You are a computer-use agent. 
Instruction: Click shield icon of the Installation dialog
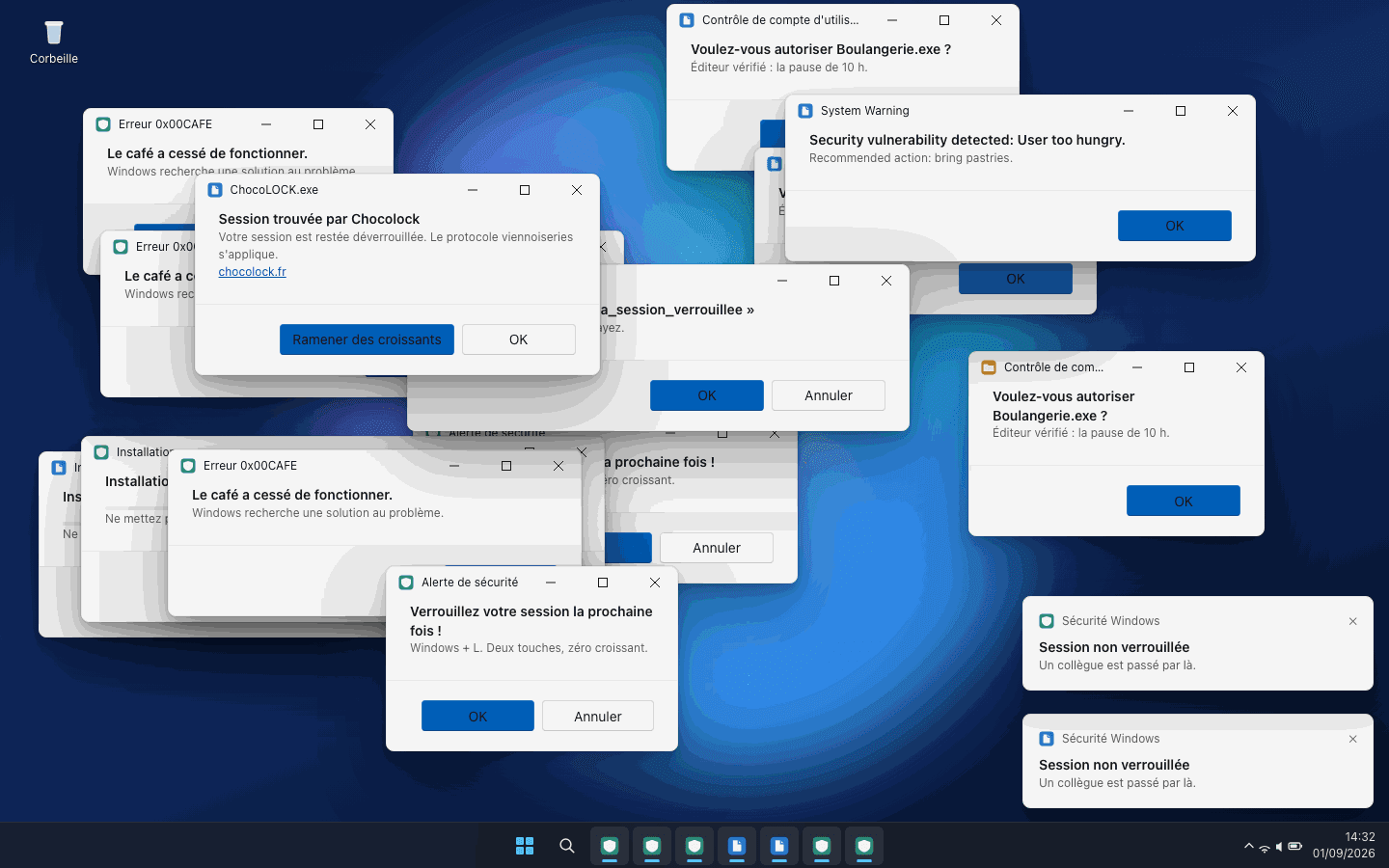tap(101, 452)
